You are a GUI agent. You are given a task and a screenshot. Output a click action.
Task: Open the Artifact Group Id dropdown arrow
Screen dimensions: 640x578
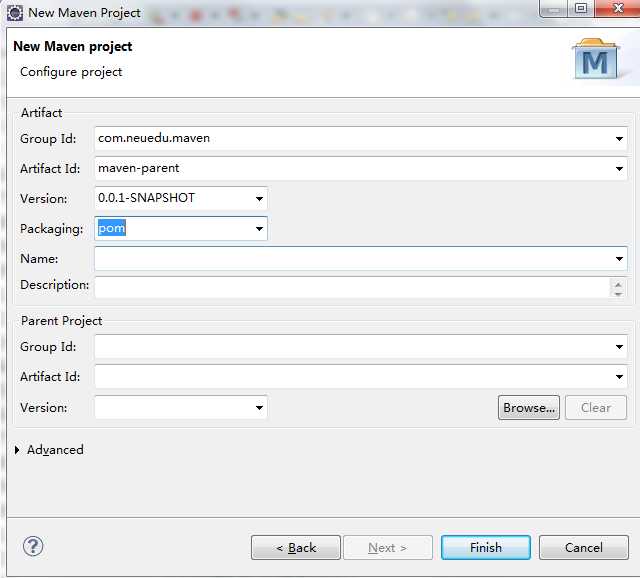(619, 139)
